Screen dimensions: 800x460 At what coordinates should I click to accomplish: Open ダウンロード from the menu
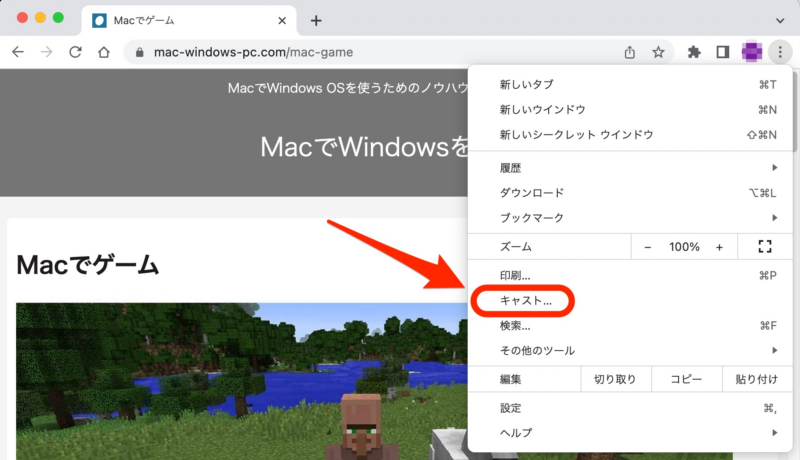coord(630,193)
